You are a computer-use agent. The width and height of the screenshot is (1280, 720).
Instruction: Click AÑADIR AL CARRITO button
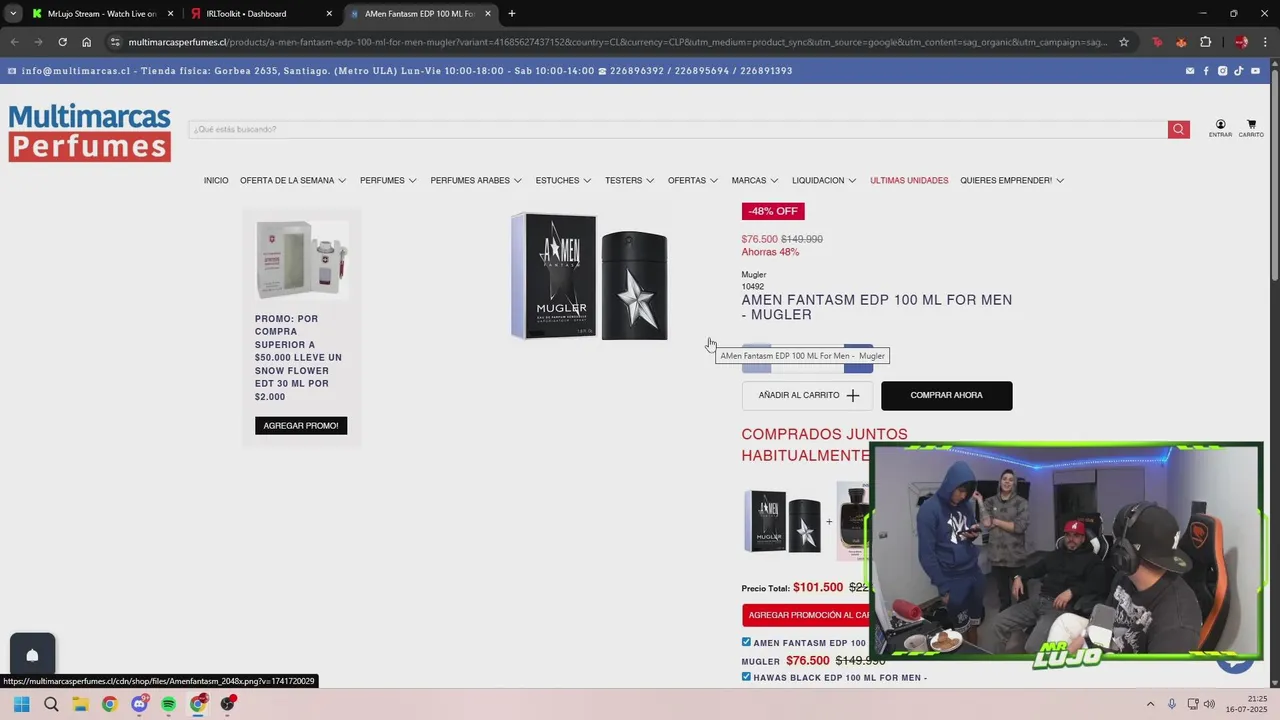(807, 395)
